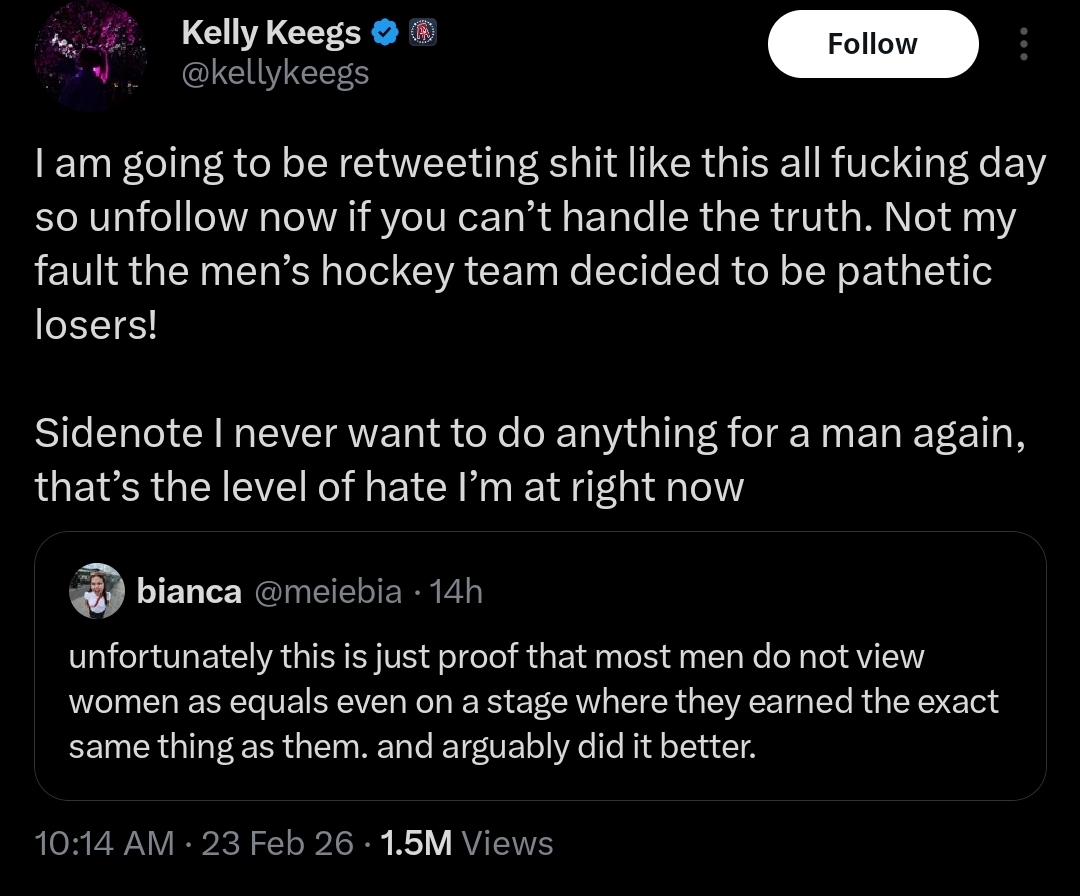This screenshot has height=896, width=1080.
Task: Open the Kelly Keegs display name link
Action: point(271,35)
